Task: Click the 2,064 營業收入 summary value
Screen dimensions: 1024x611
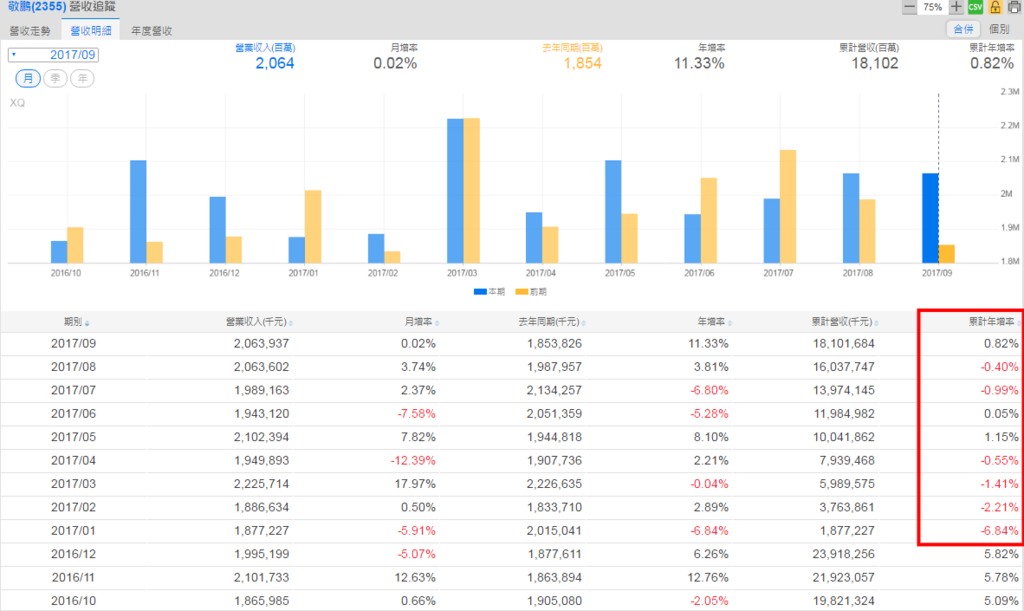Action: coord(275,63)
